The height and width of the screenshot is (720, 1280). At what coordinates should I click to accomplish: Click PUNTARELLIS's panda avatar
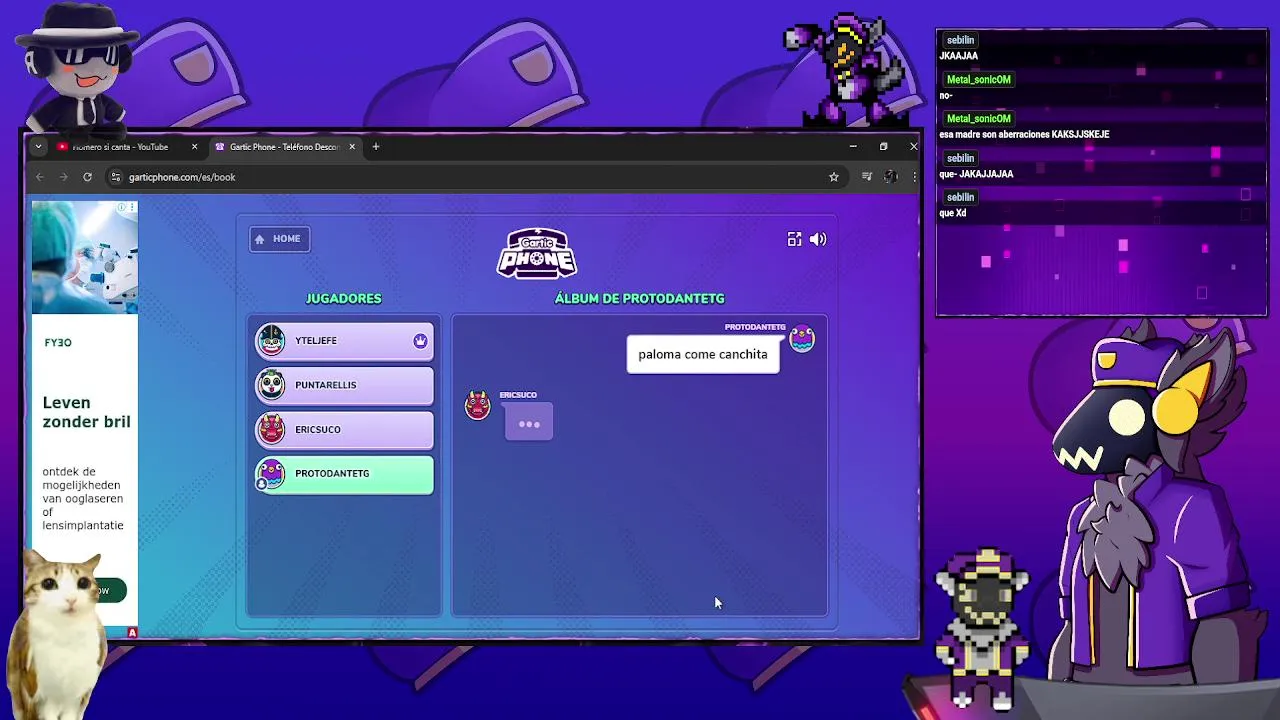pos(271,385)
